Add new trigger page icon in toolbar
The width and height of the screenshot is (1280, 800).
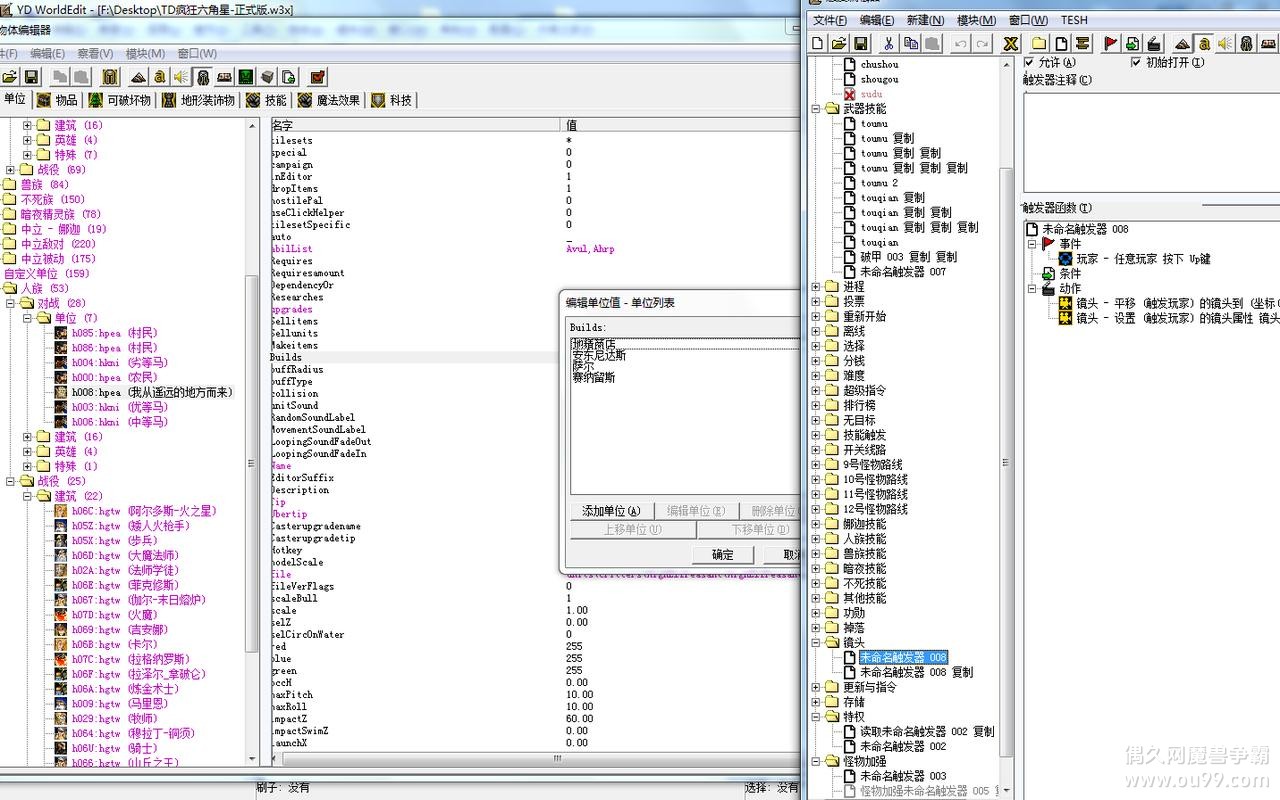(x=1061, y=43)
